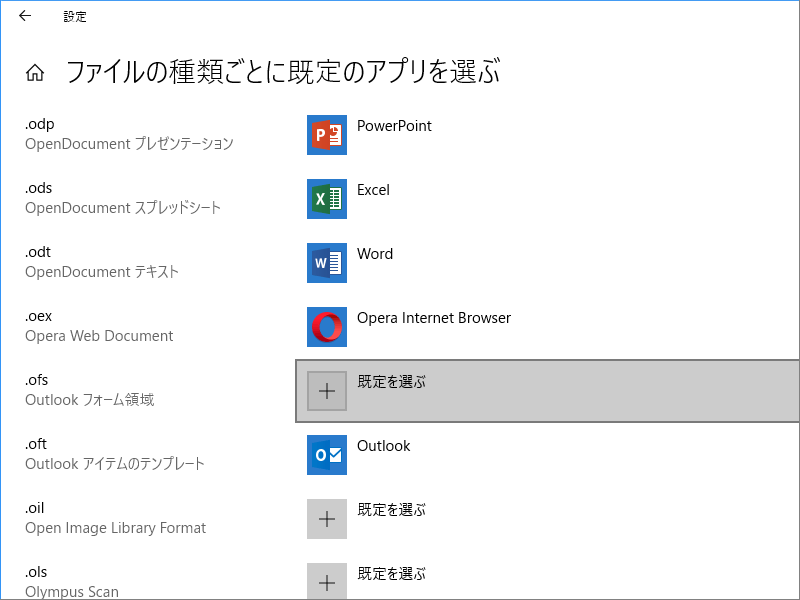The image size is (800, 600).
Task: Change Opera Internet Browser default for .oex
Action: point(434,318)
